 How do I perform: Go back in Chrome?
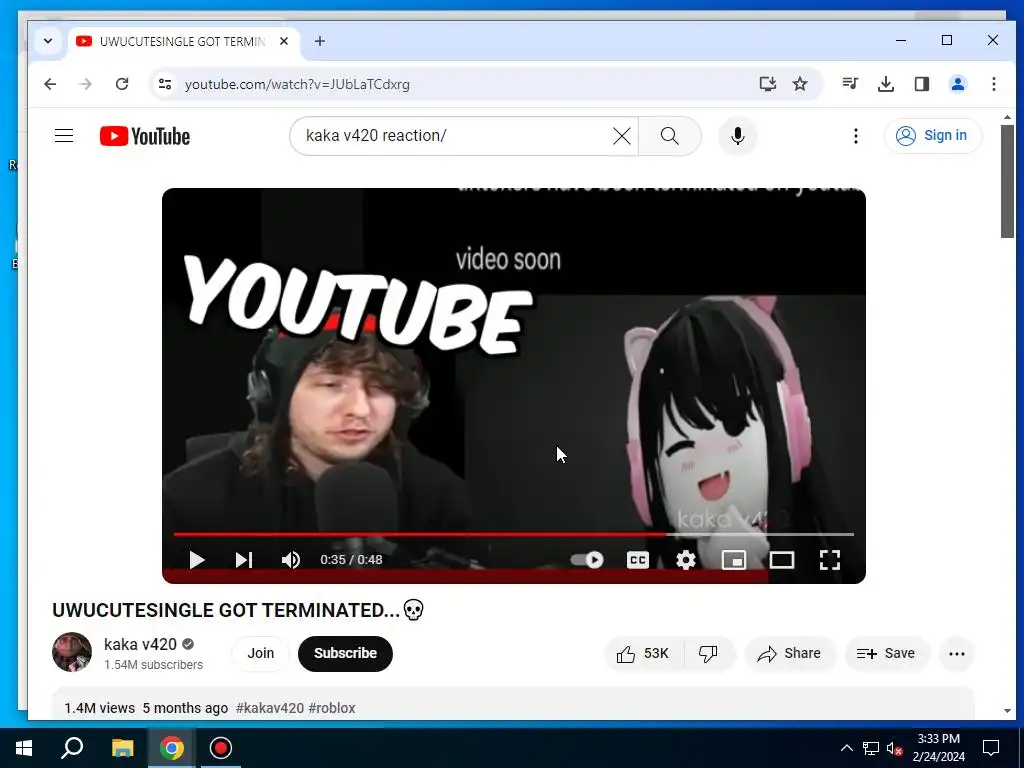pyautogui.click(x=50, y=84)
